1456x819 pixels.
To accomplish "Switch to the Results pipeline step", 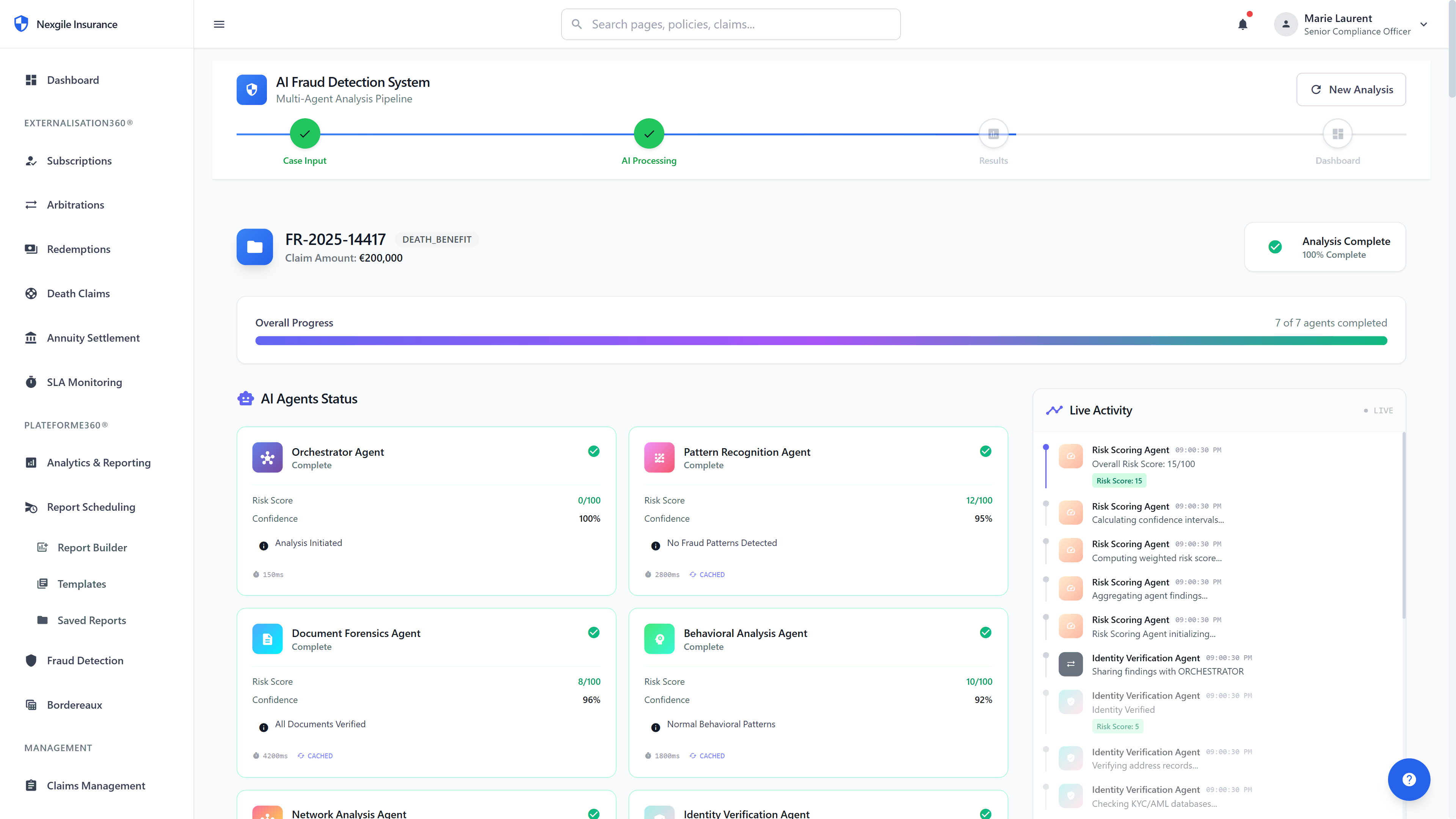I will coord(993,133).
